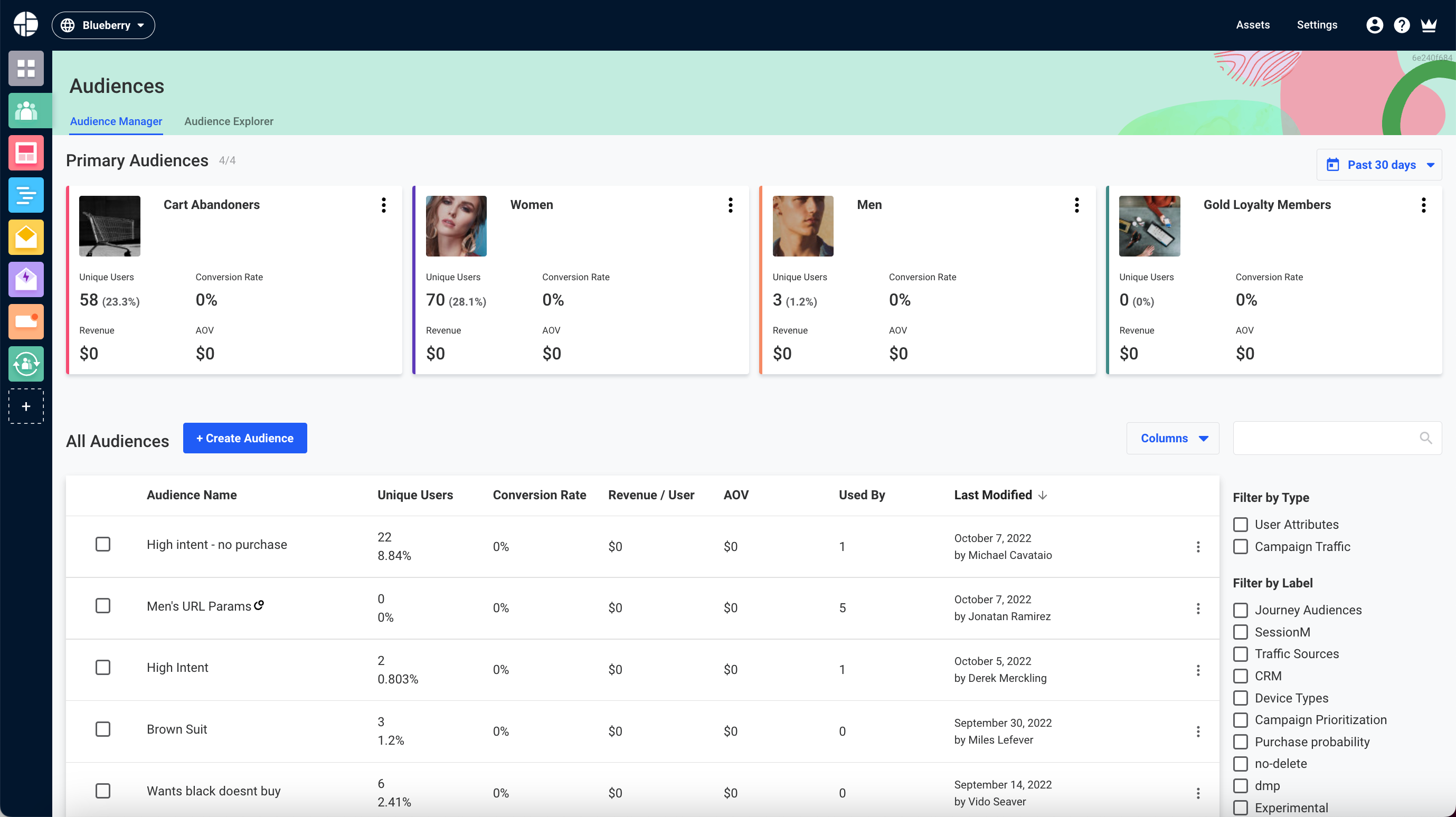Open the Past 30 days date range dropdown
The width and height of the screenshot is (1456, 817).
click(x=1379, y=165)
